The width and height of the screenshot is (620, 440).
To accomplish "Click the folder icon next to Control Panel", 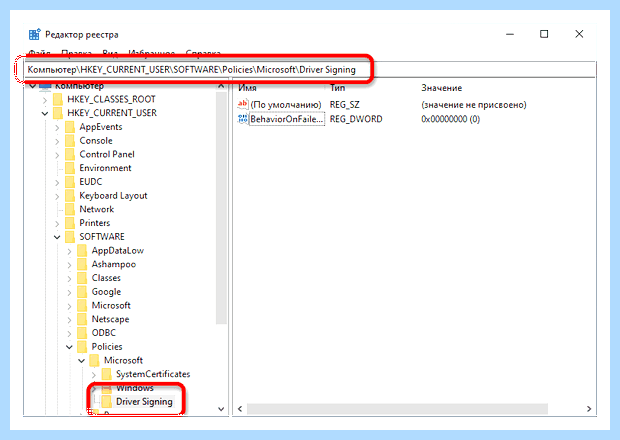I will pos(70,154).
